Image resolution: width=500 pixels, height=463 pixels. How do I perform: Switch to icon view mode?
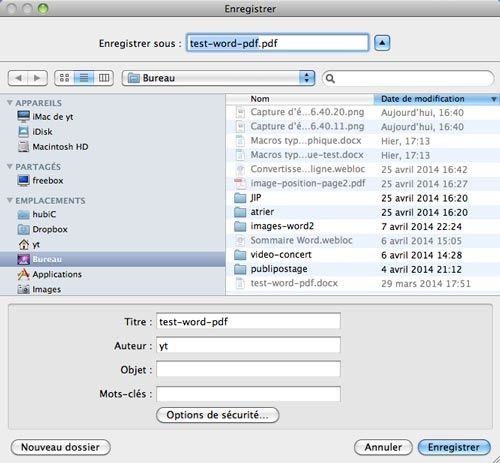click(x=64, y=78)
